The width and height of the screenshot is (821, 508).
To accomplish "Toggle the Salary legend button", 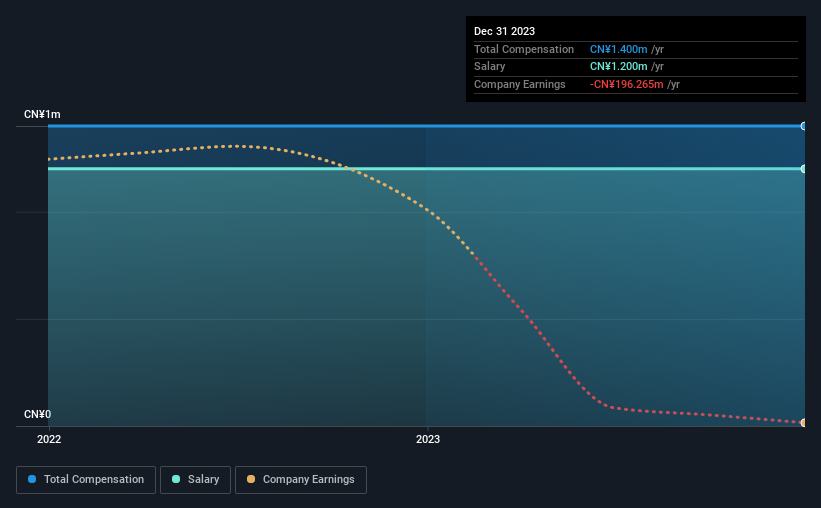I will tap(195, 480).
